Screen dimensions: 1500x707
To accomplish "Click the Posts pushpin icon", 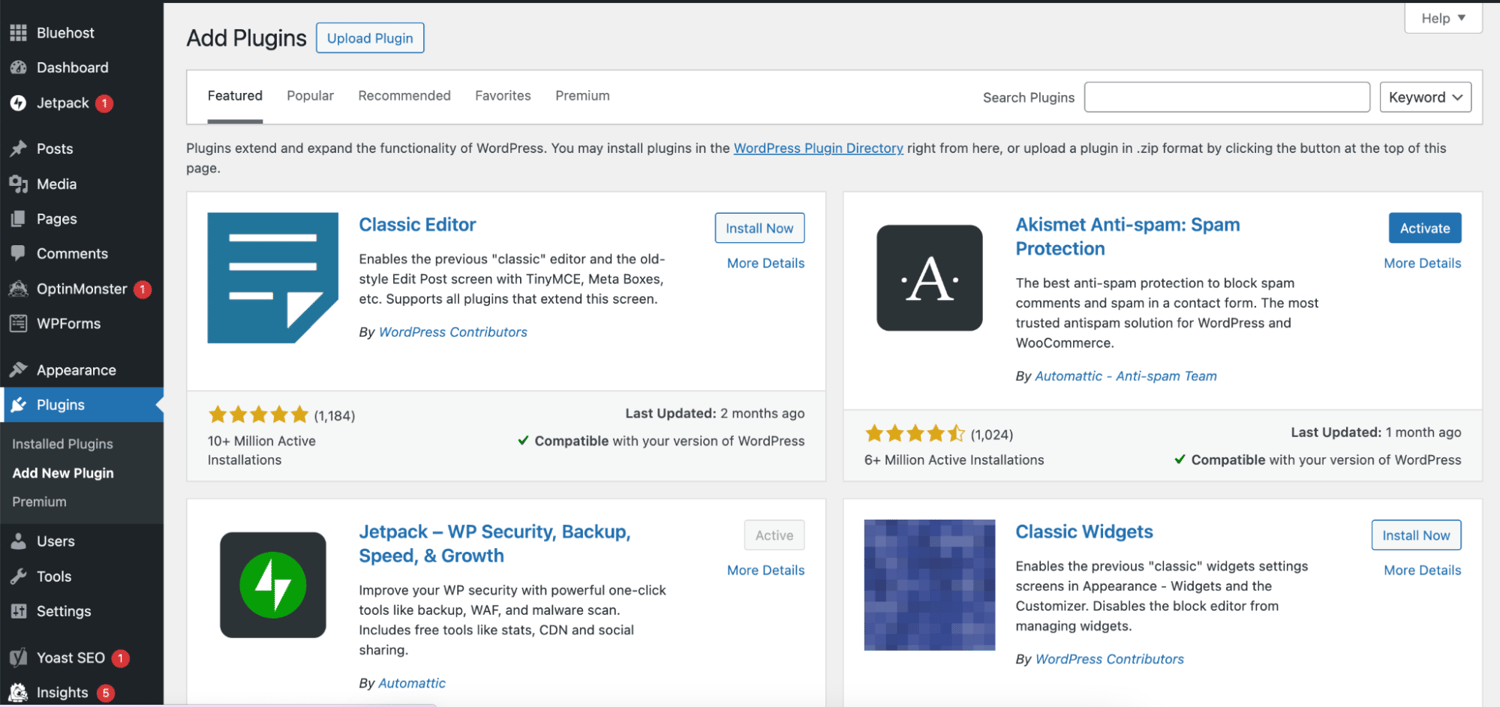I will point(18,149).
